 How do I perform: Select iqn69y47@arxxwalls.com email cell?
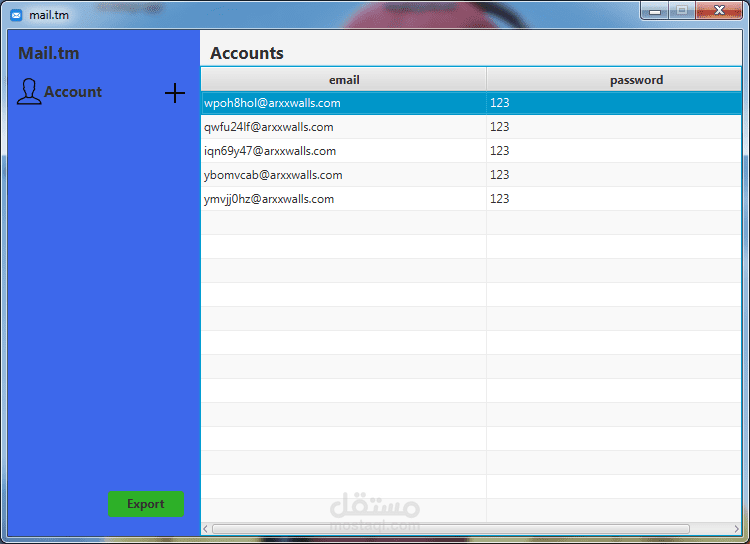pos(344,151)
